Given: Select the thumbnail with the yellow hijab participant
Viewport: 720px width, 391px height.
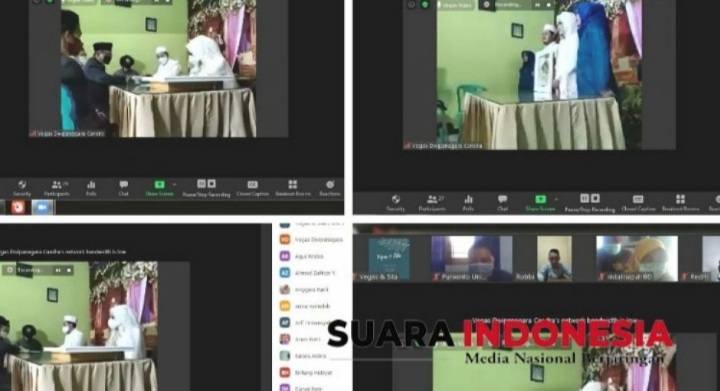Looking at the screenshot, I should tap(637, 258).
